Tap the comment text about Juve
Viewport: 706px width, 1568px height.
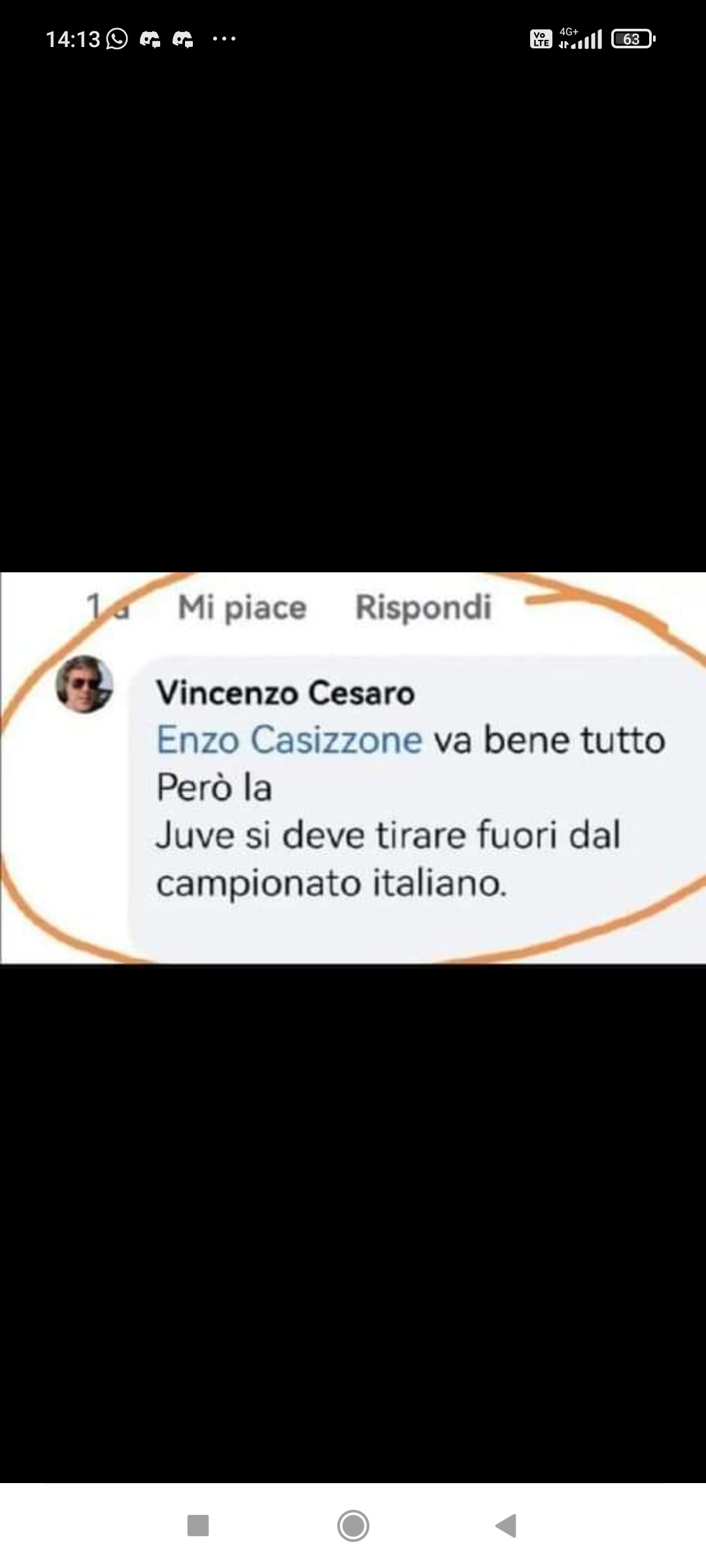click(411, 811)
